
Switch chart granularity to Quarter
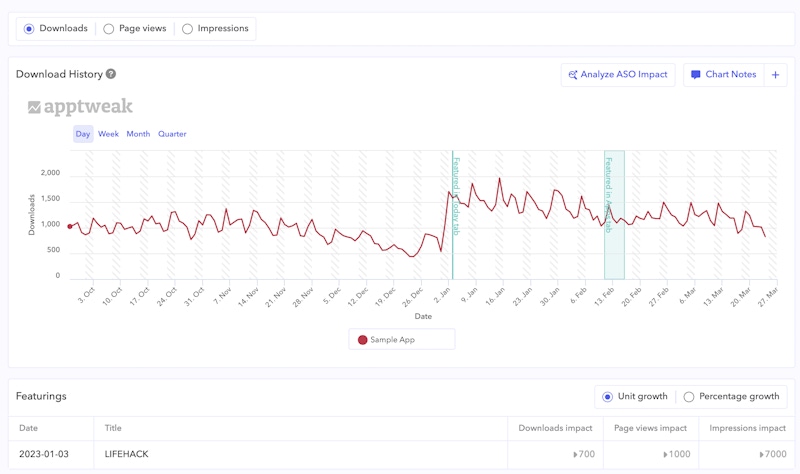click(172, 134)
